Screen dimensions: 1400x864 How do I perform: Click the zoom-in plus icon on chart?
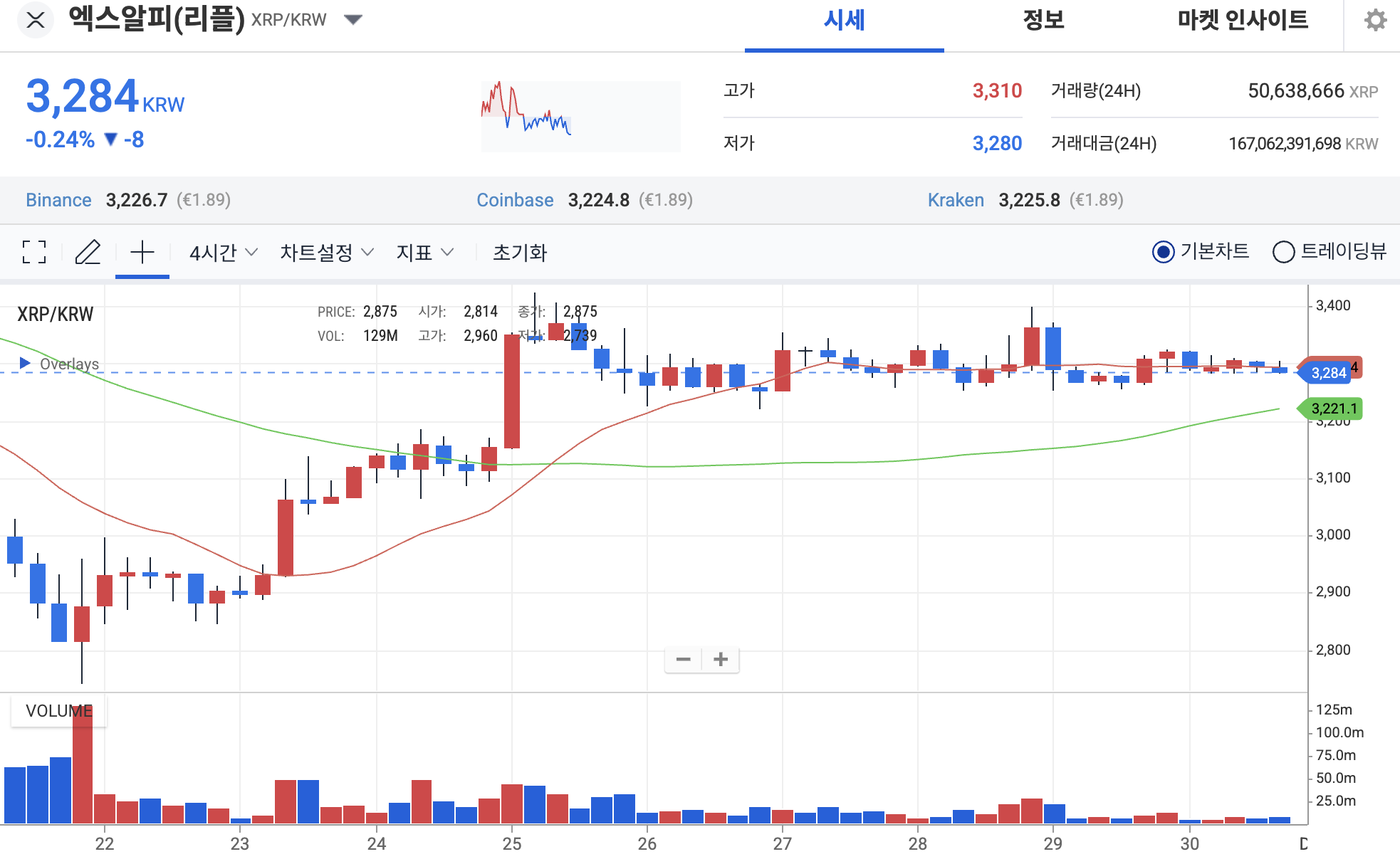720,660
